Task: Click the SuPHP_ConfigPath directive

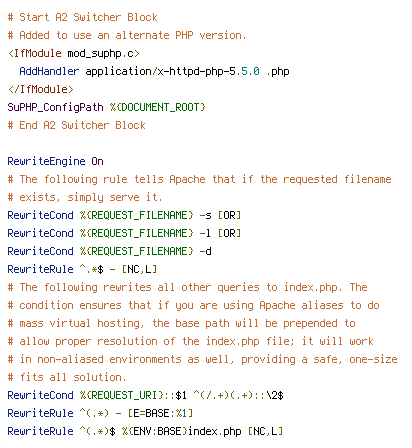Action: click(55, 107)
